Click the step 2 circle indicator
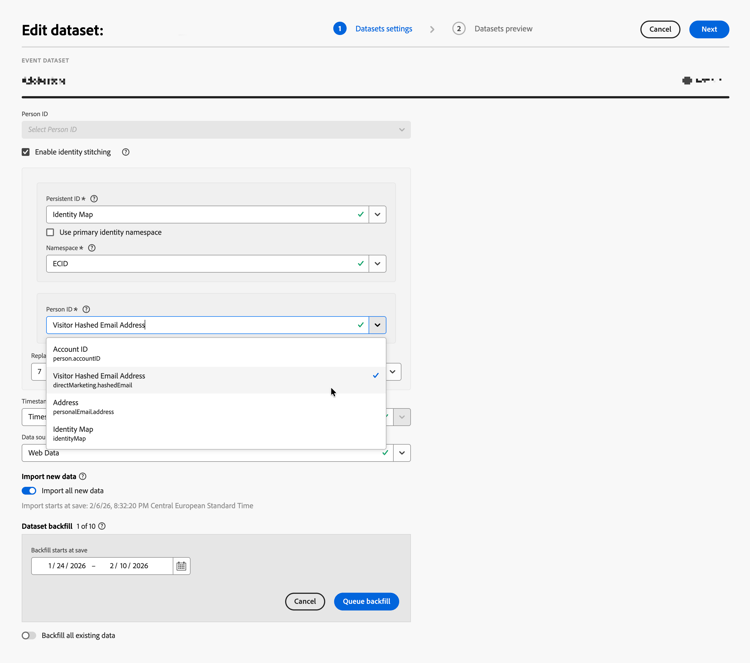The image size is (750, 663). click(459, 29)
